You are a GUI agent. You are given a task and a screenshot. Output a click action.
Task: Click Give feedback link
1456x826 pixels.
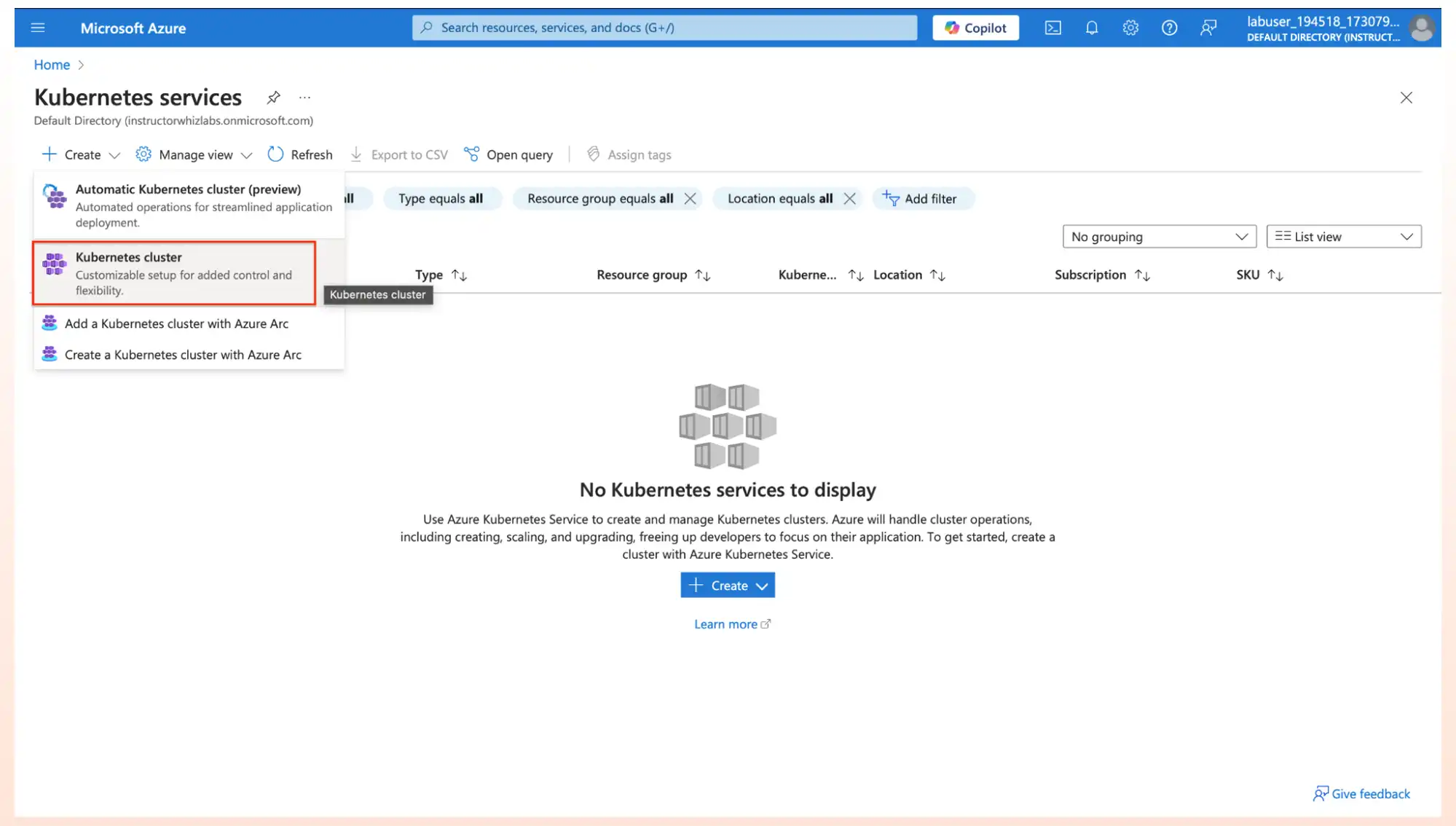1361,794
